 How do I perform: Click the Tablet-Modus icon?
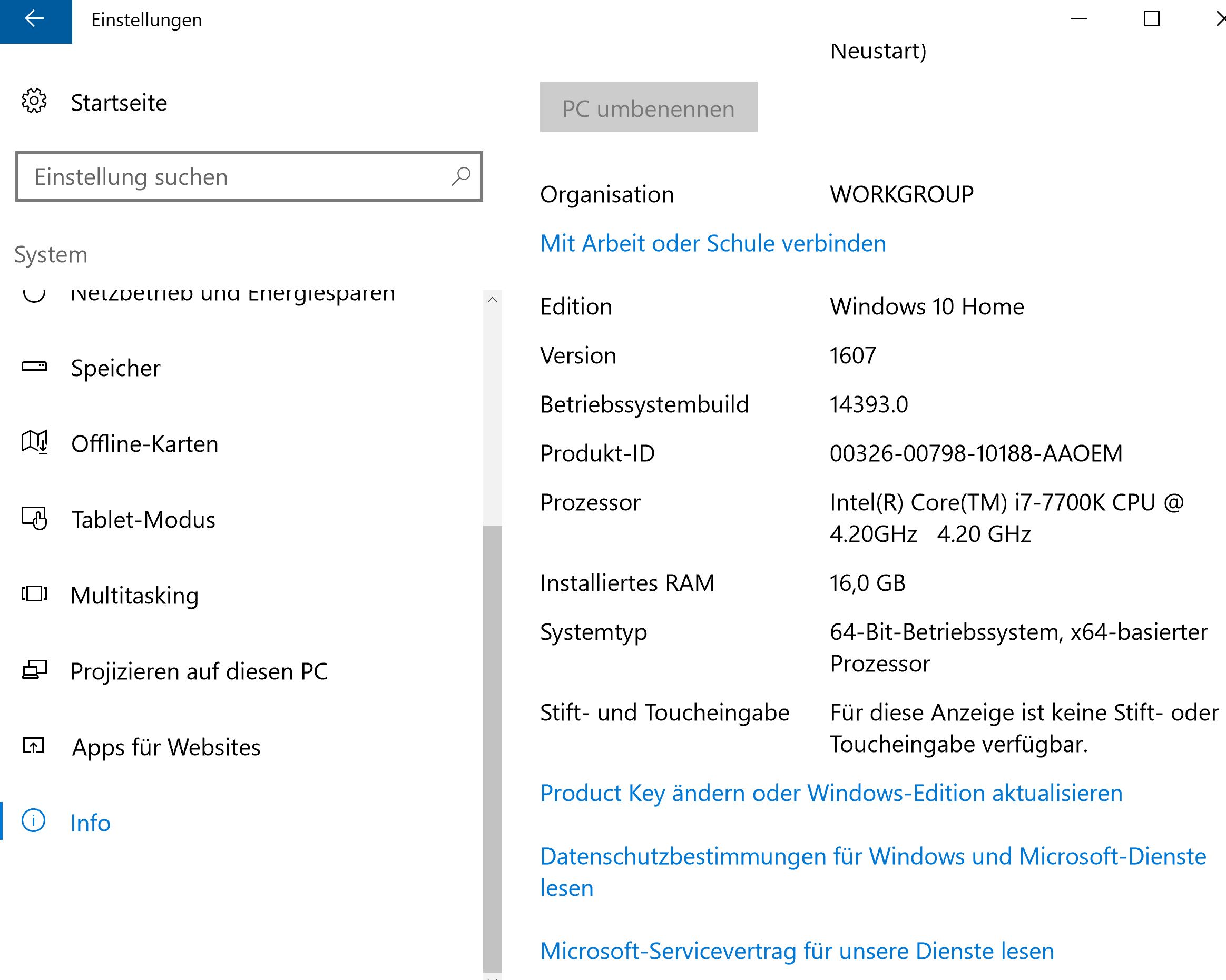(x=34, y=518)
